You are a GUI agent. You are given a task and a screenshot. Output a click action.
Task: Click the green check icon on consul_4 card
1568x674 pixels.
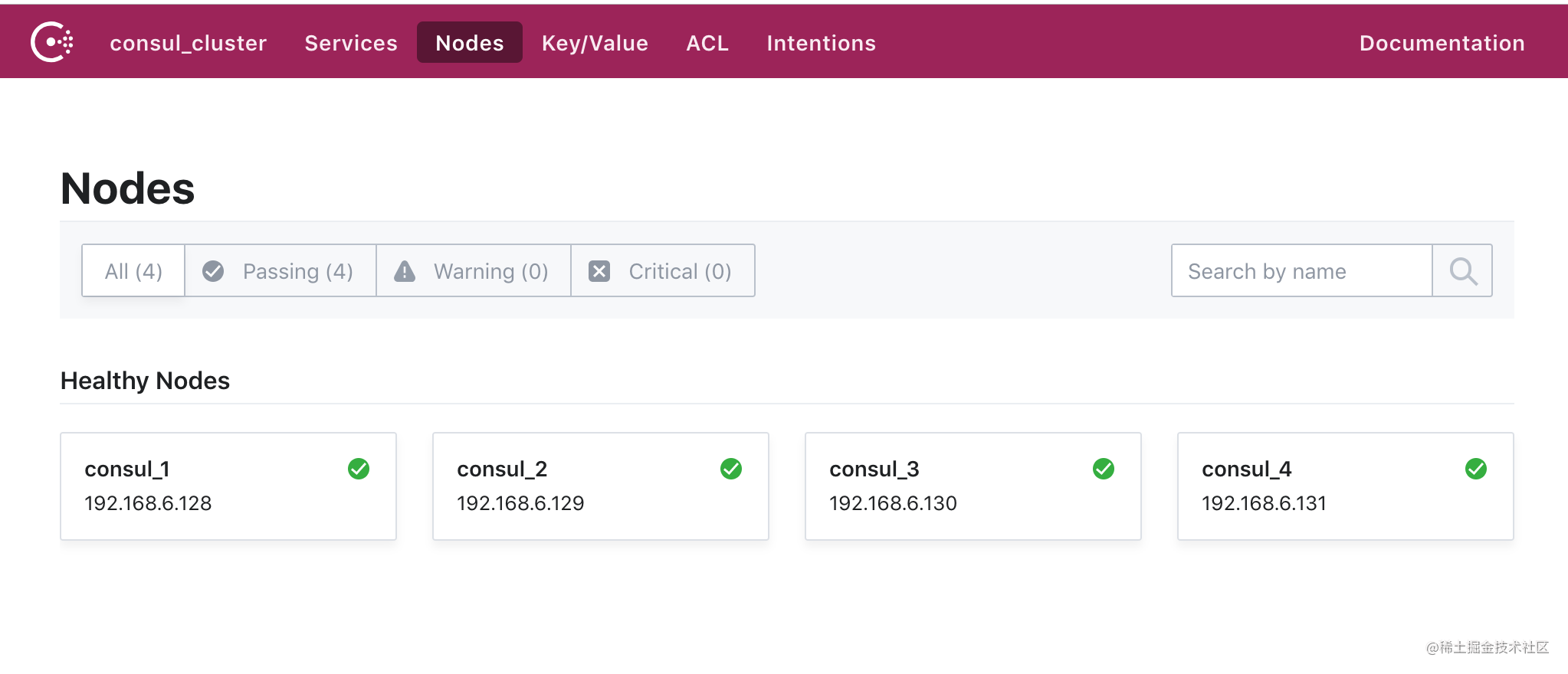tap(1476, 469)
